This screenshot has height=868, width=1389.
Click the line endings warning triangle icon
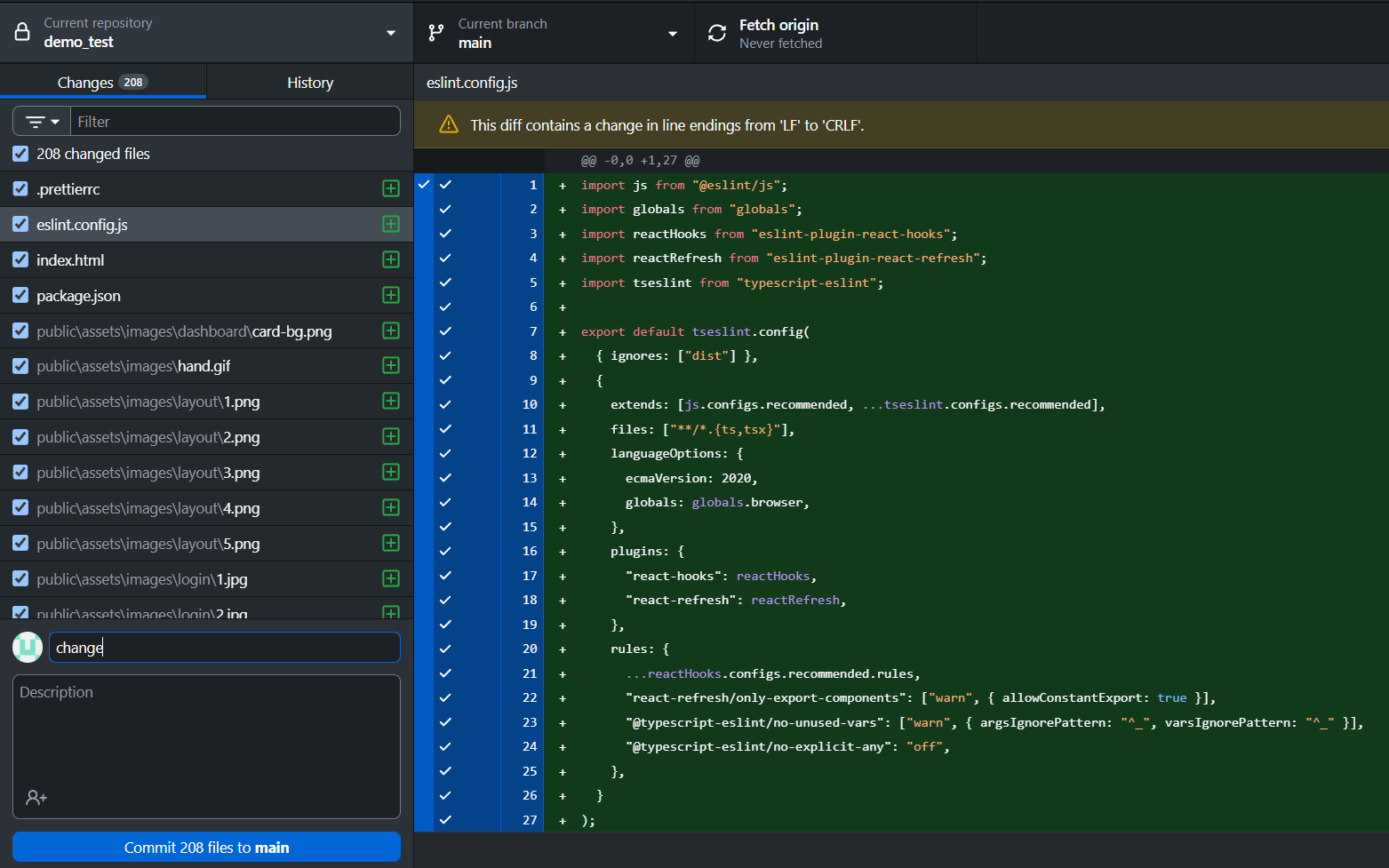(x=449, y=125)
